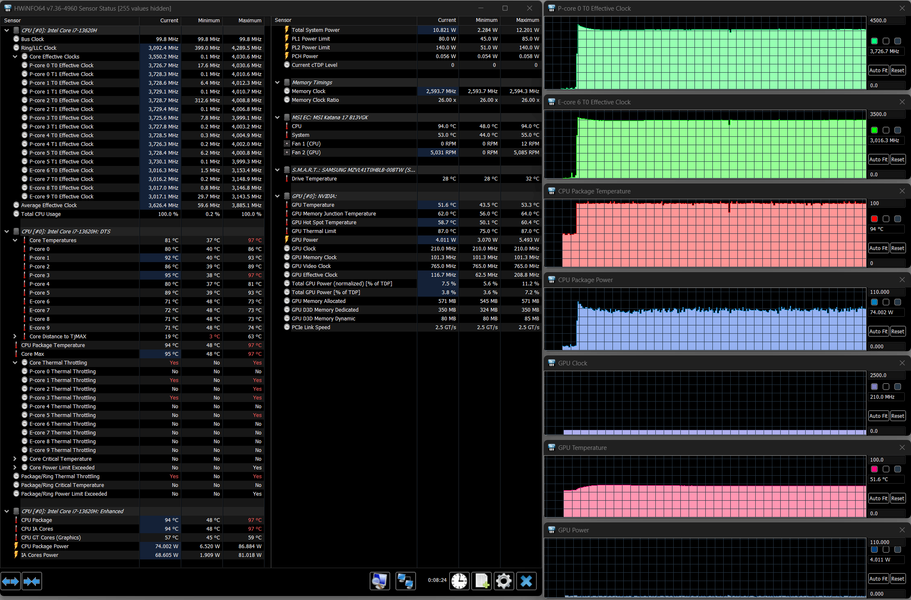Open the remote network computers icon
The image size is (911, 600).
click(405, 581)
